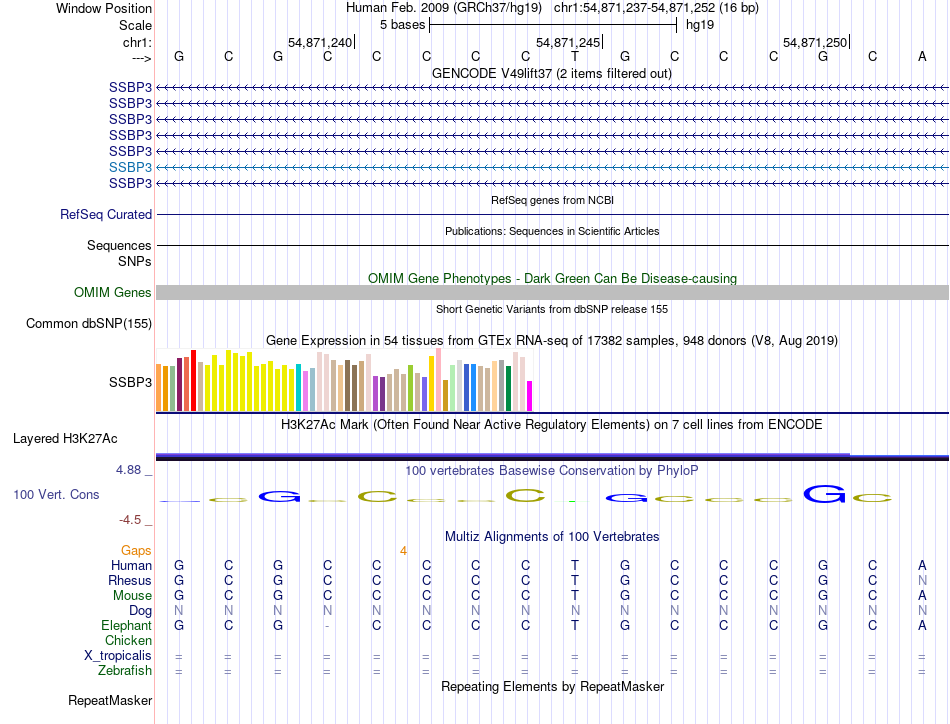The image size is (950, 724).
Task: Click the Scale label
Action: coord(135,25)
